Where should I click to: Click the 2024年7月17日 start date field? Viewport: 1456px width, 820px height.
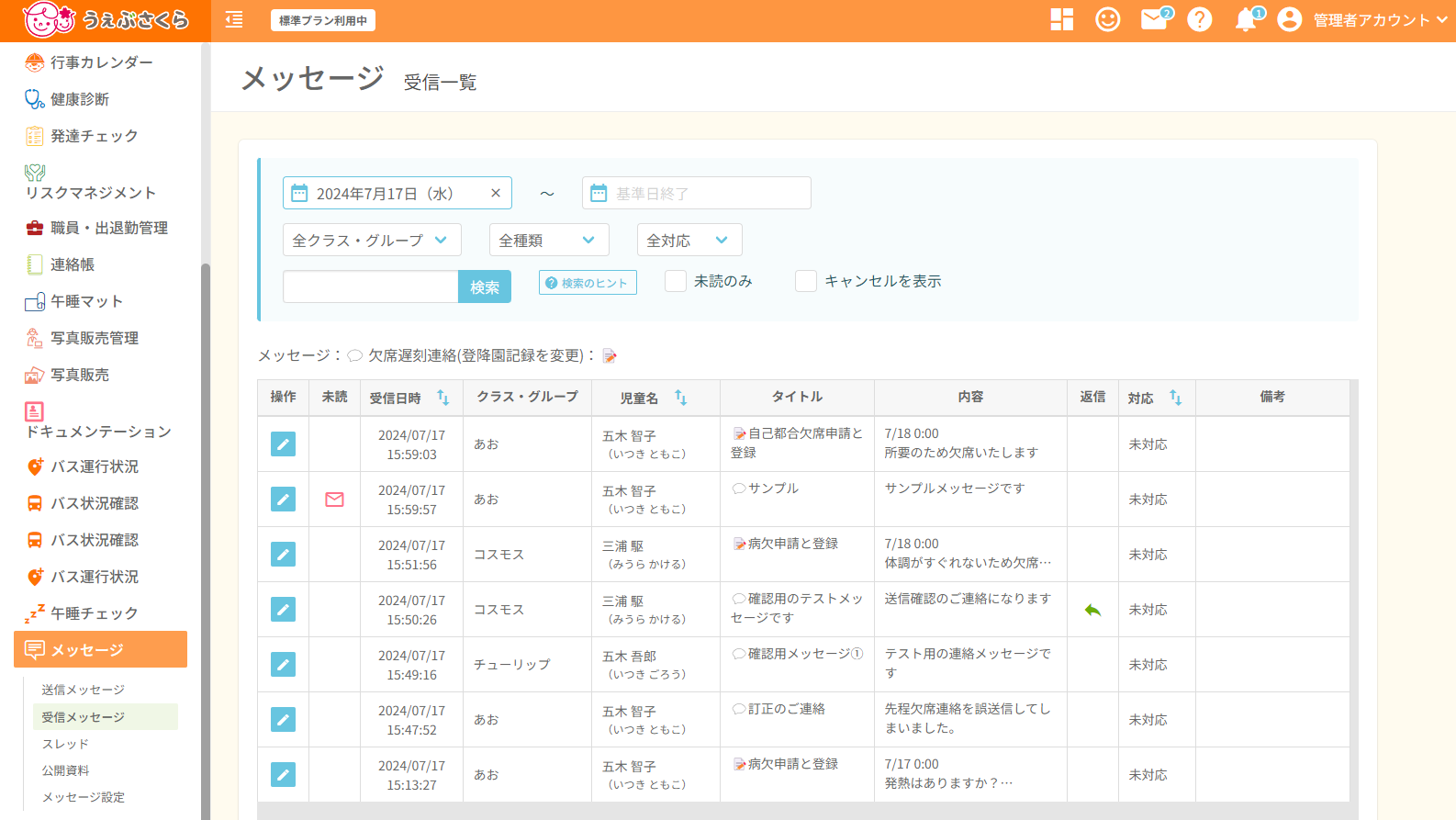click(398, 193)
